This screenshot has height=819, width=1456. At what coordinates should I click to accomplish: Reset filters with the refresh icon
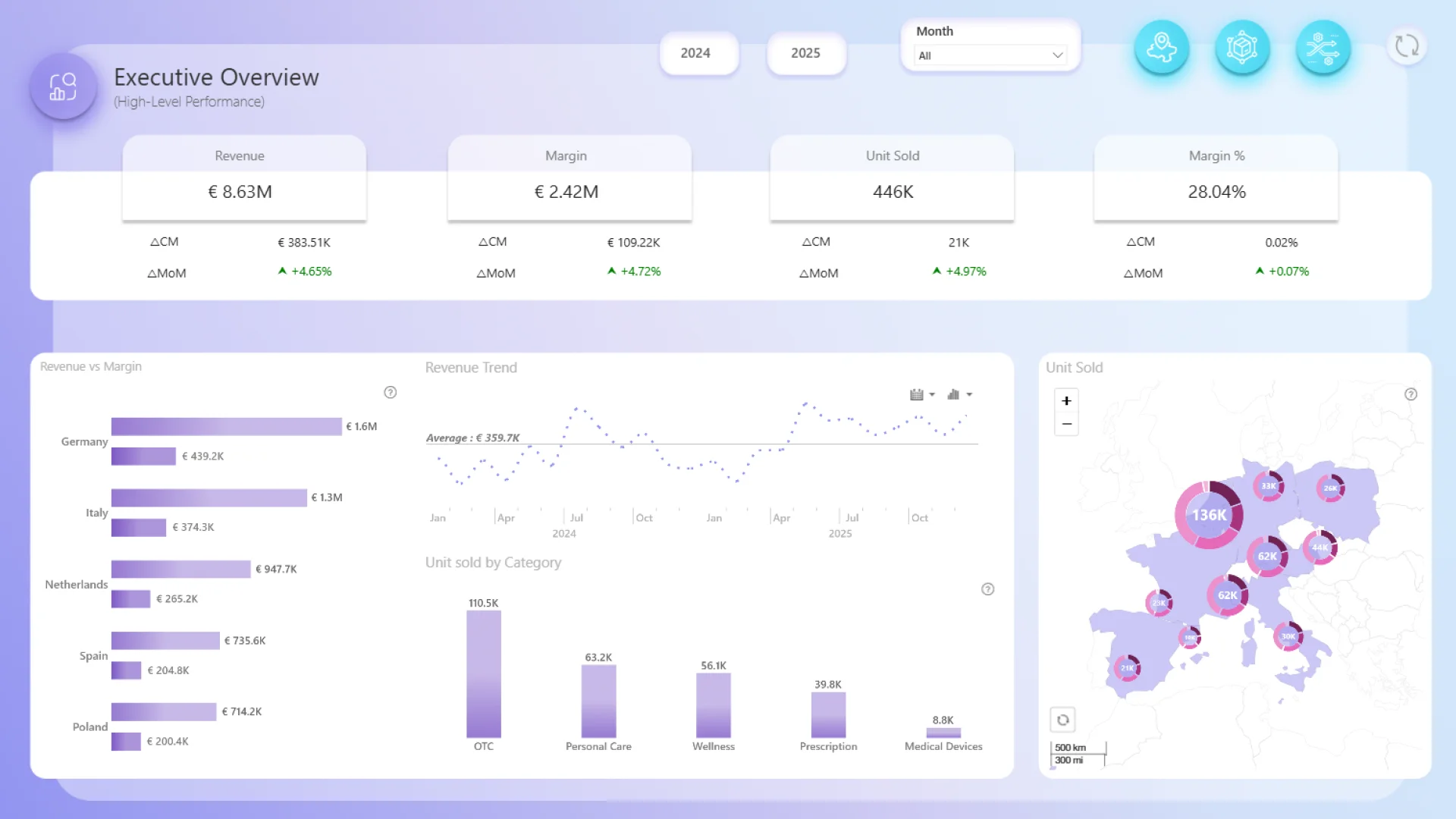[x=1407, y=46]
